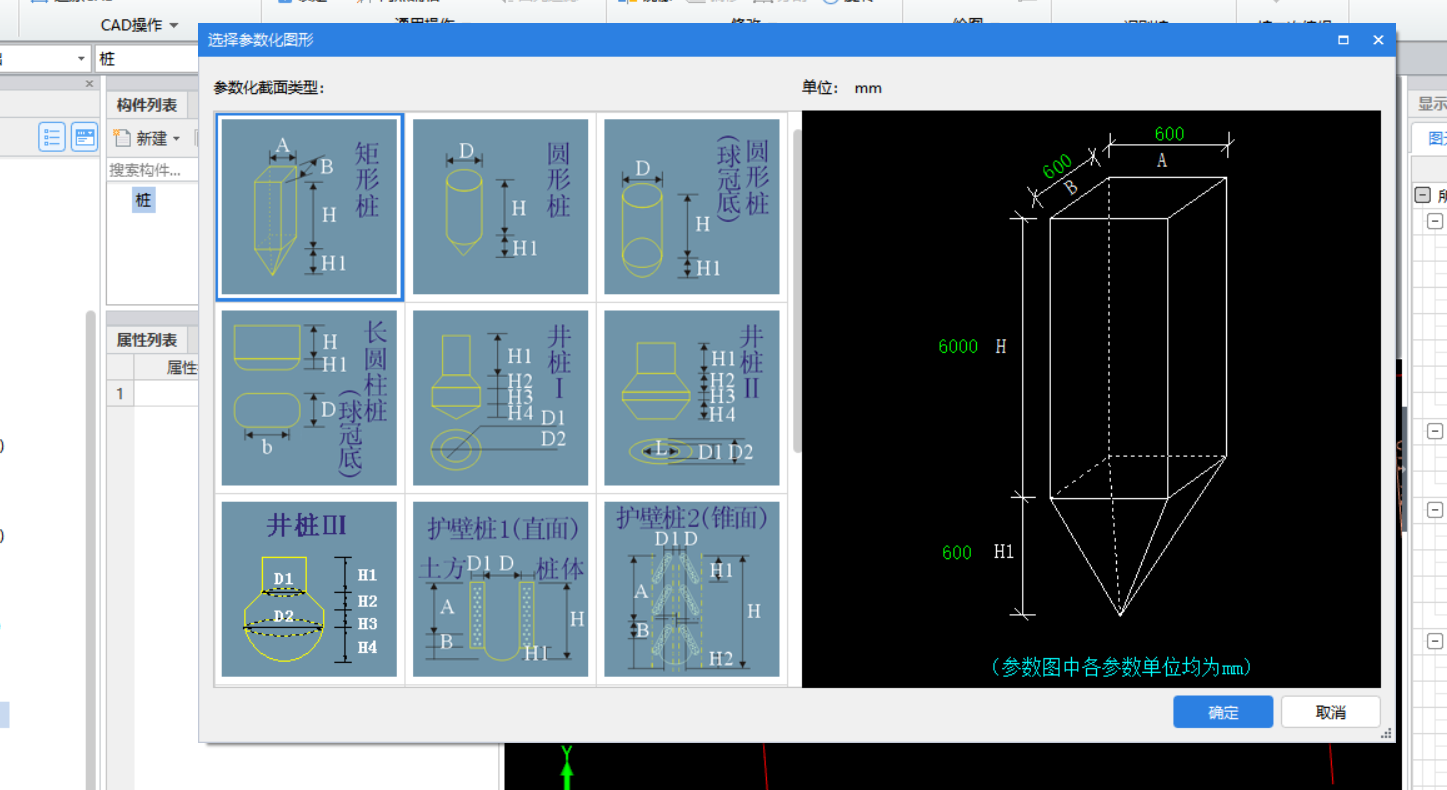Close the left navigation panel with x
The height and width of the screenshot is (790, 1447).
[x=89, y=84]
